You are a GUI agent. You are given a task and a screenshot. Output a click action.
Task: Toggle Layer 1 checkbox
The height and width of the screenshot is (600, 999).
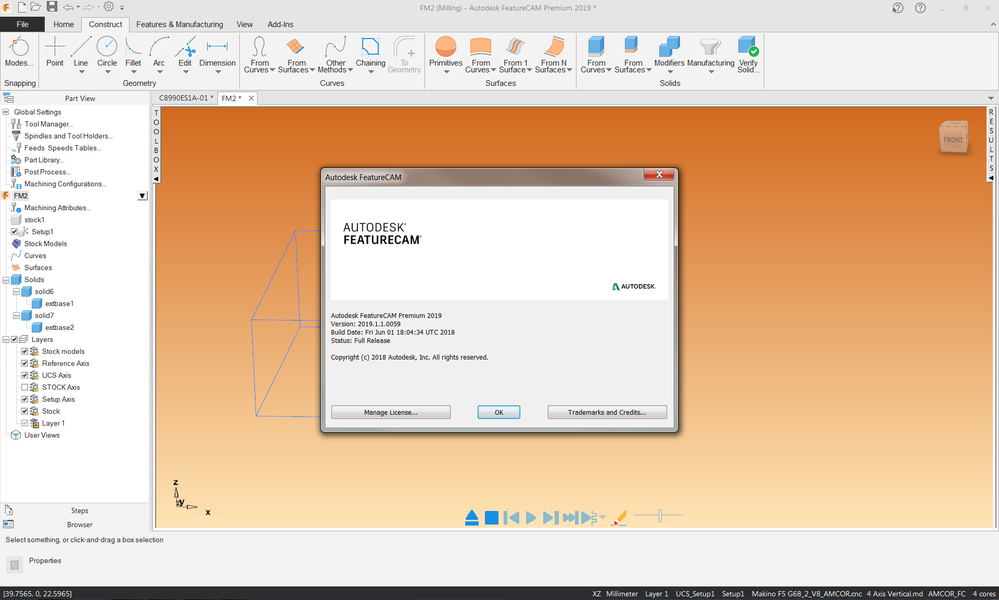[25, 424]
